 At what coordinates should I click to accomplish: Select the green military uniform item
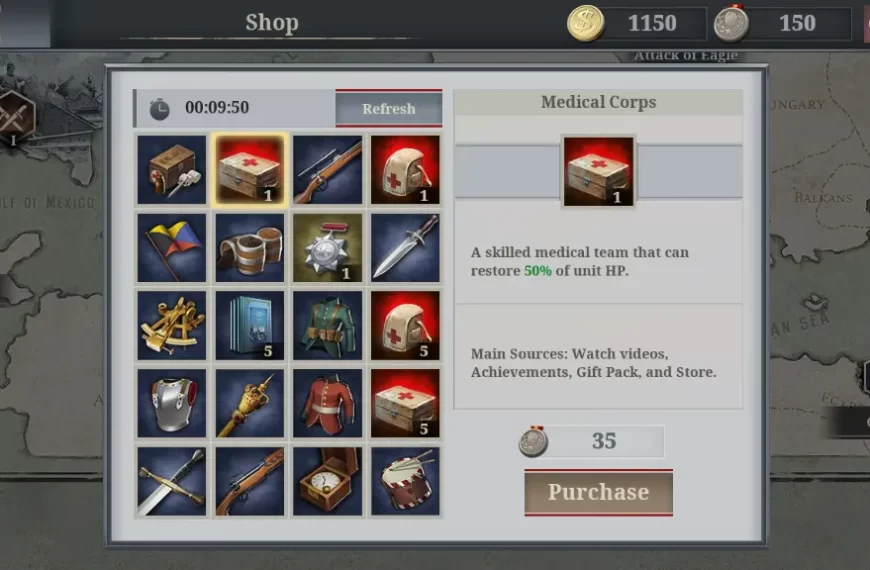point(327,325)
